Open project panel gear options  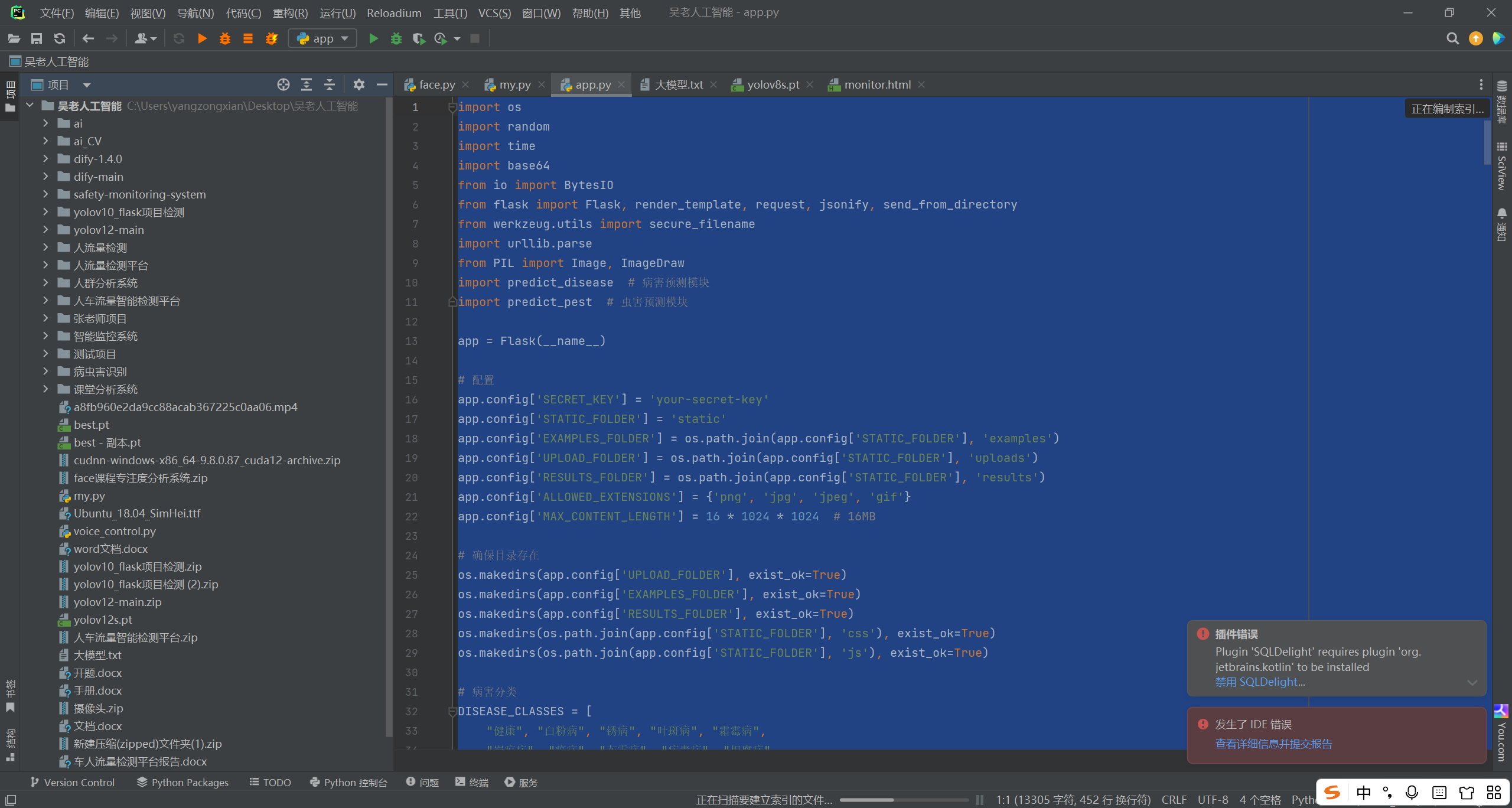click(359, 84)
